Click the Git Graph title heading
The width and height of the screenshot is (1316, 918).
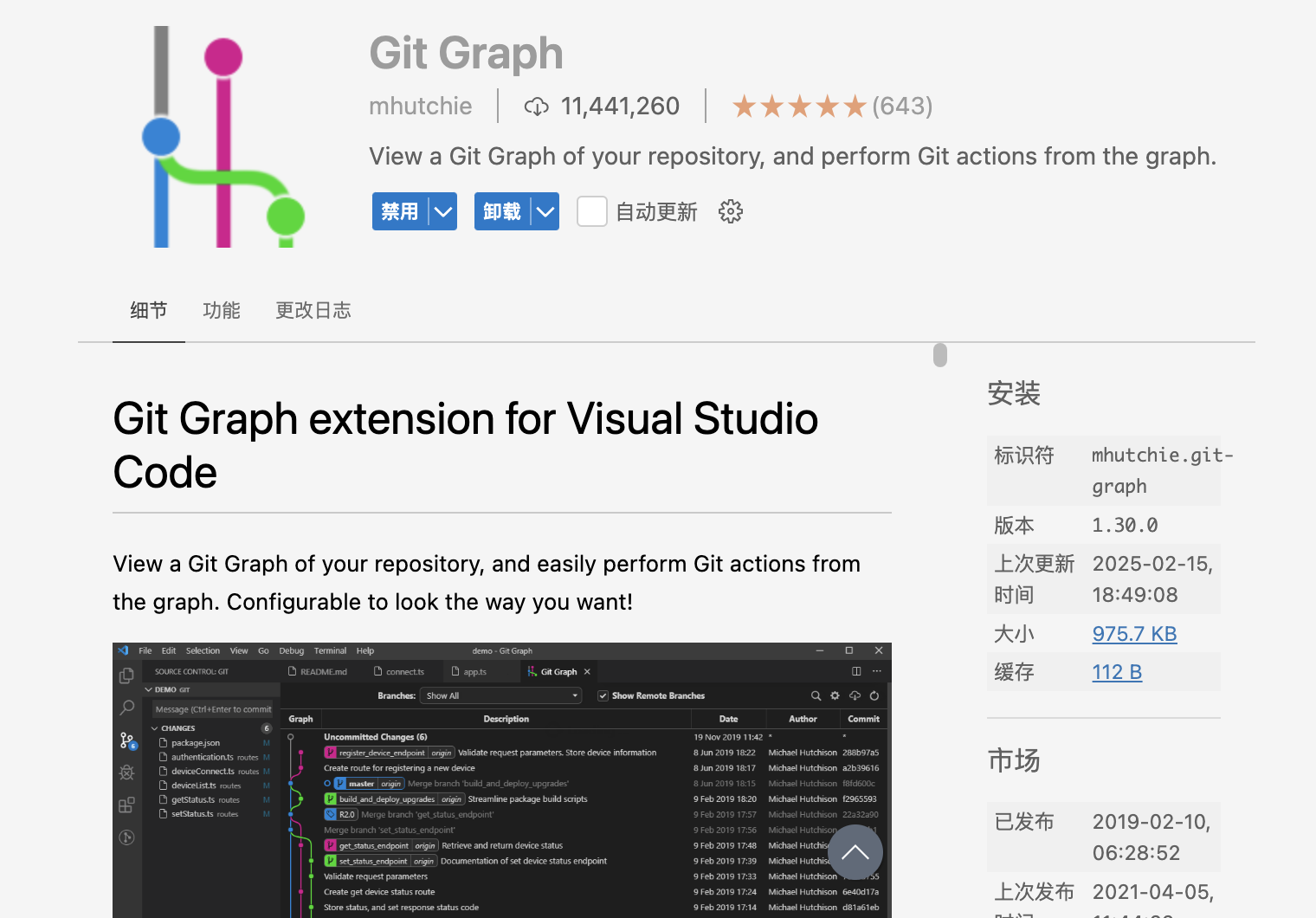coord(466,54)
